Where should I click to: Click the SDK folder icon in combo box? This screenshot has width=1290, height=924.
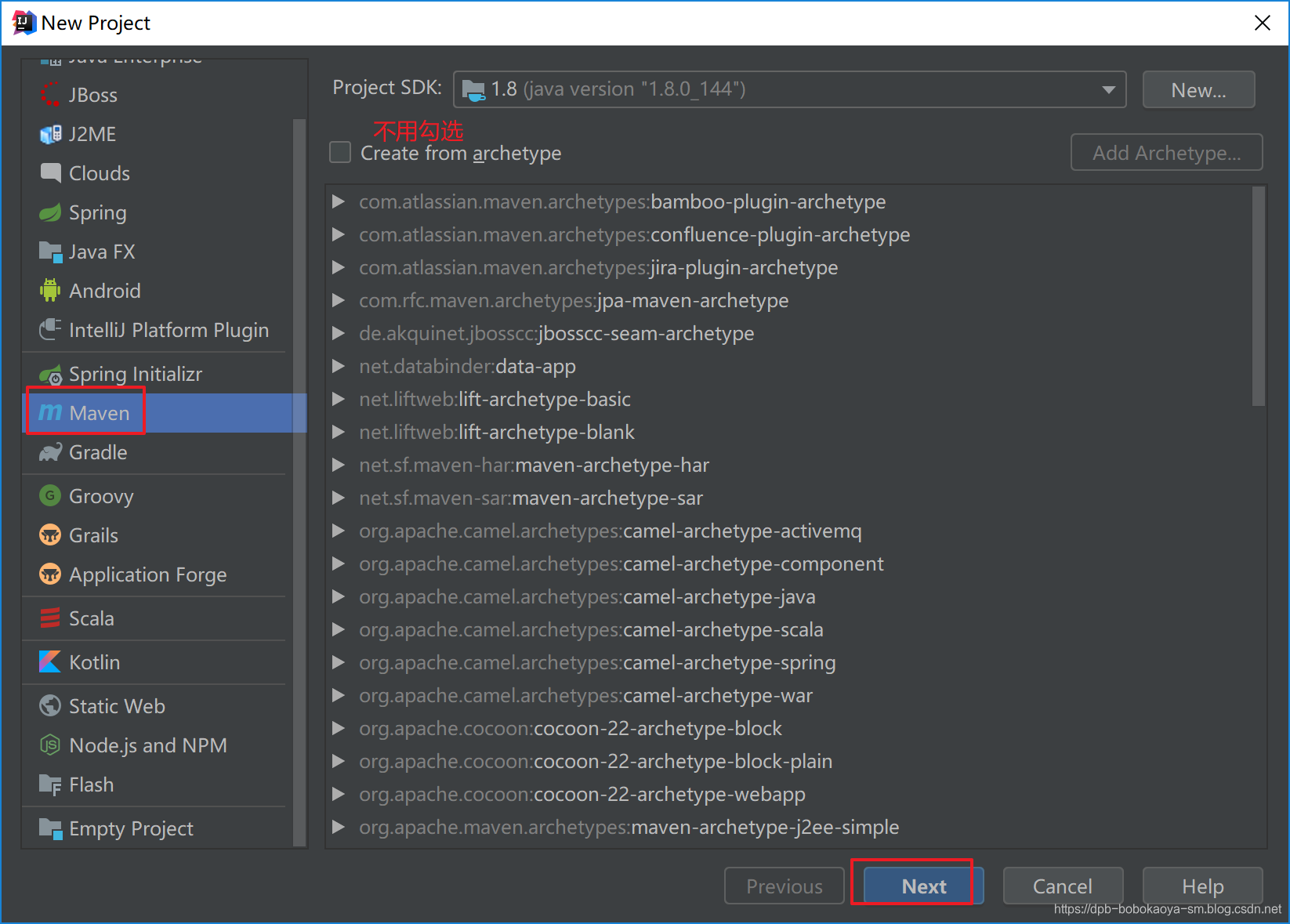473,90
